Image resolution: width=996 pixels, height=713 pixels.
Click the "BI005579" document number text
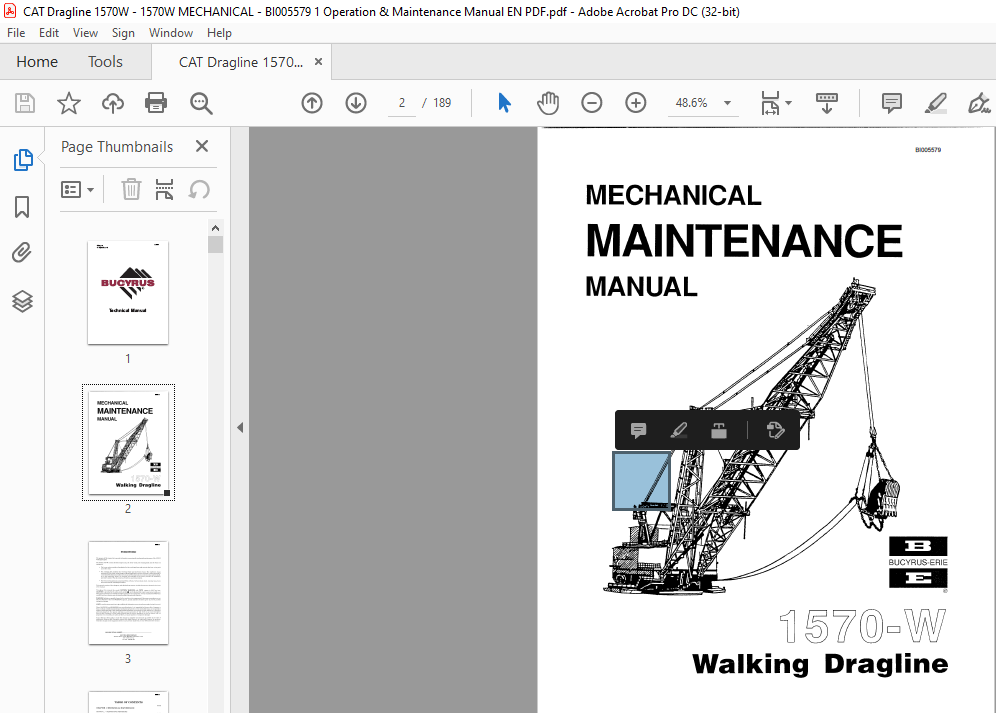click(928, 150)
